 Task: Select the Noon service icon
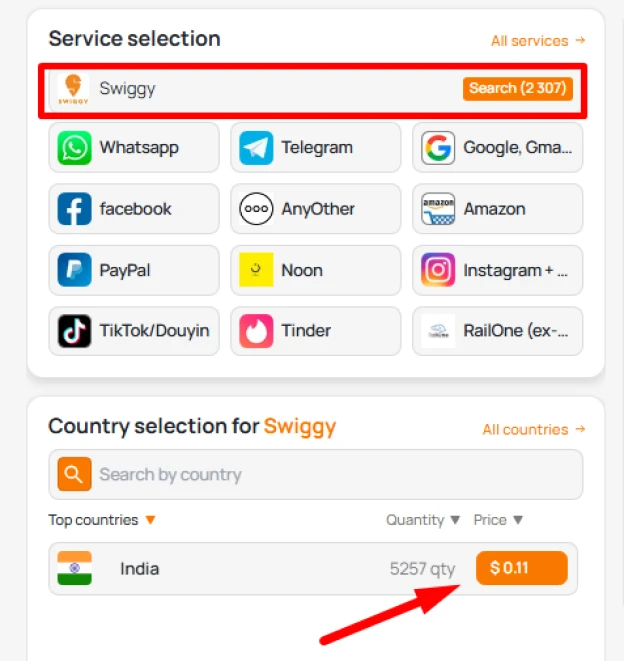(x=256, y=270)
